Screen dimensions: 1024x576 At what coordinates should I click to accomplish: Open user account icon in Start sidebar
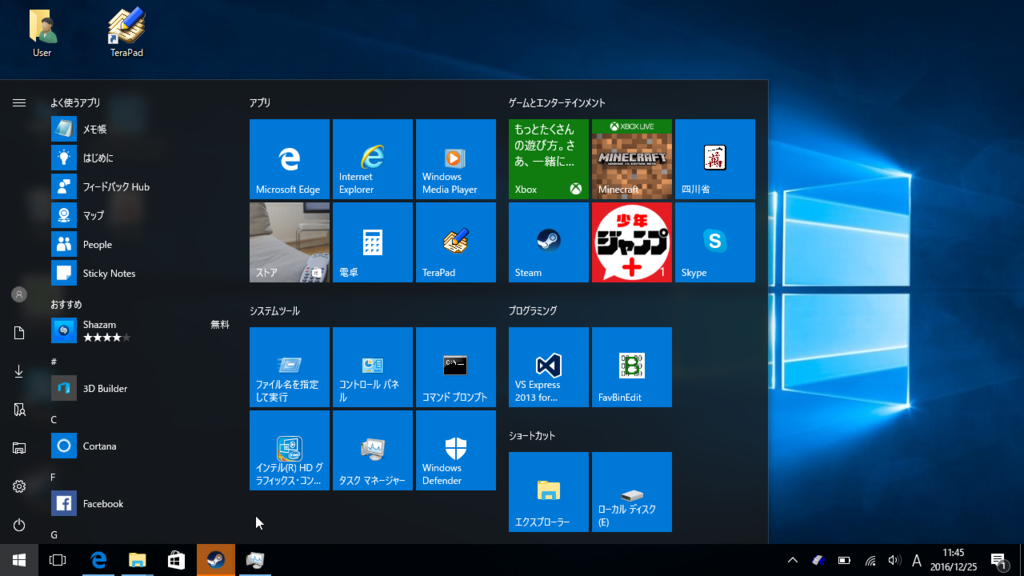(x=19, y=295)
